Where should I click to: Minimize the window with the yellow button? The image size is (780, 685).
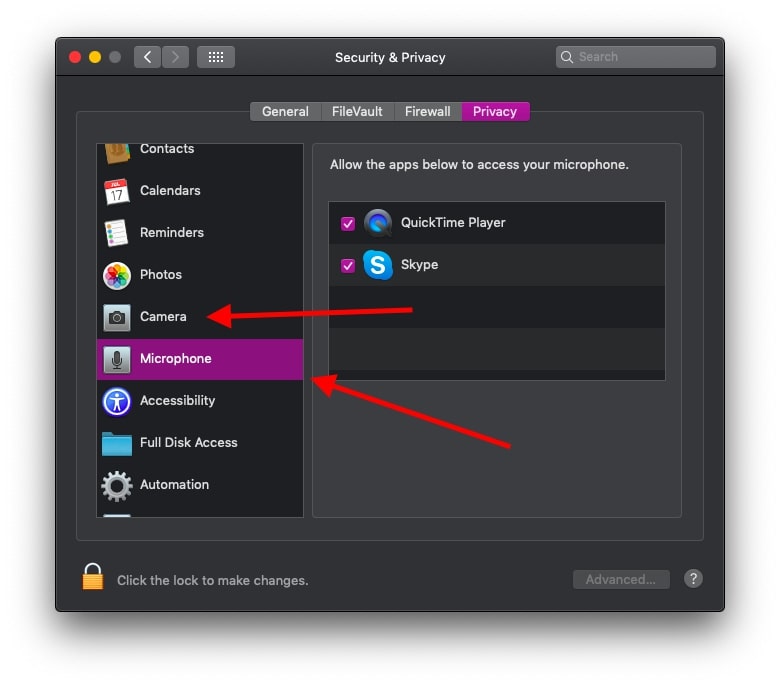tap(95, 57)
